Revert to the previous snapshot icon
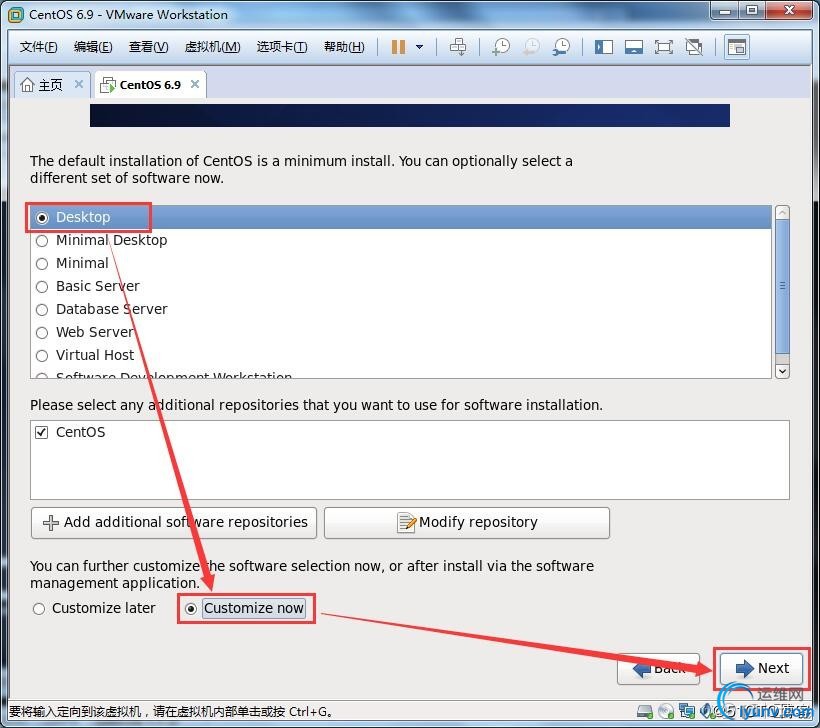The width and height of the screenshot is (820, 728). point(531,47)
